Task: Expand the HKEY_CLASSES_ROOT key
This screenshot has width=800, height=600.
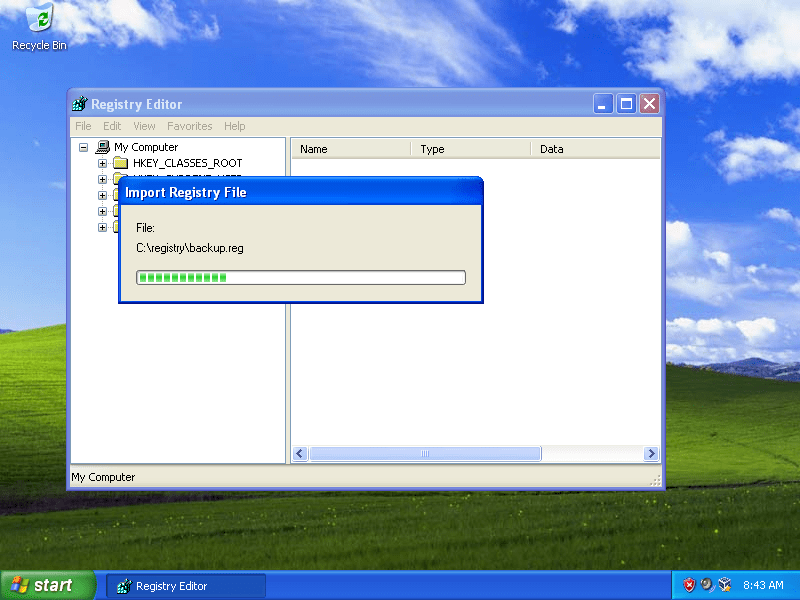Action: click(x=102, y=162)
